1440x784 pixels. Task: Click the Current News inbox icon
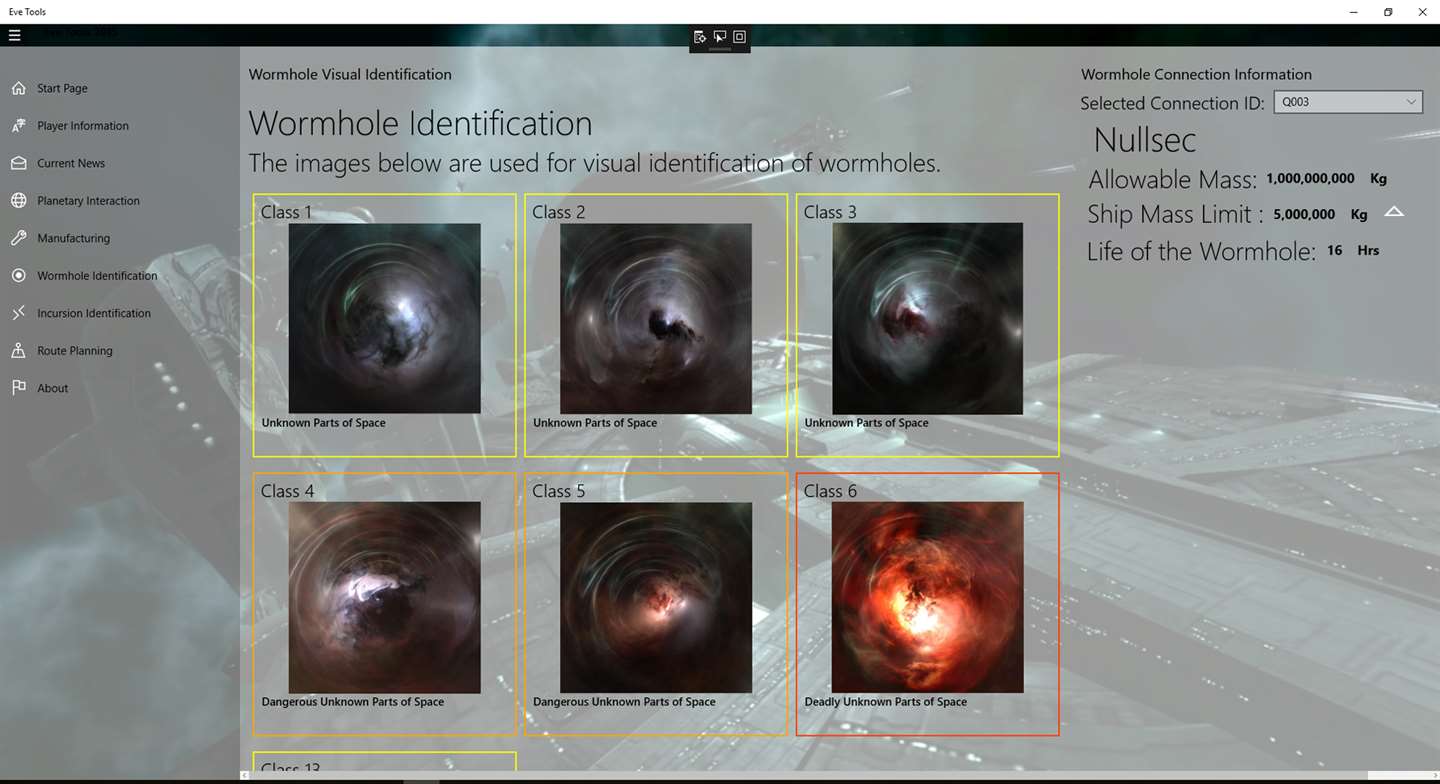18,163
